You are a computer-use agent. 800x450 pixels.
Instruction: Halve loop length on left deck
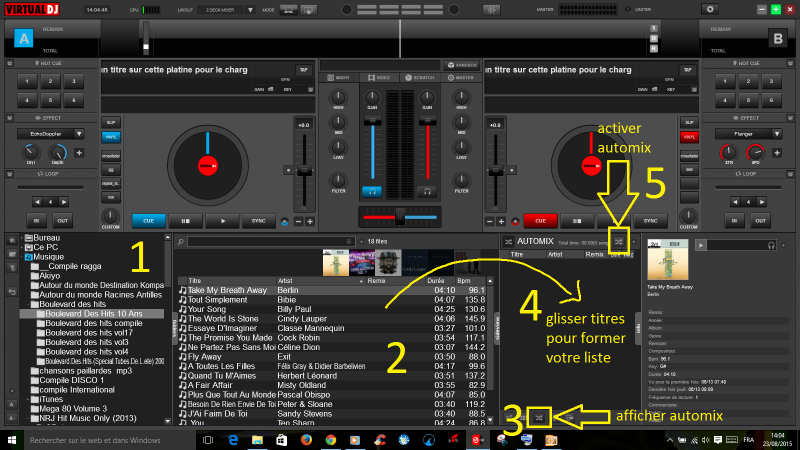click(x=37, y=202)
